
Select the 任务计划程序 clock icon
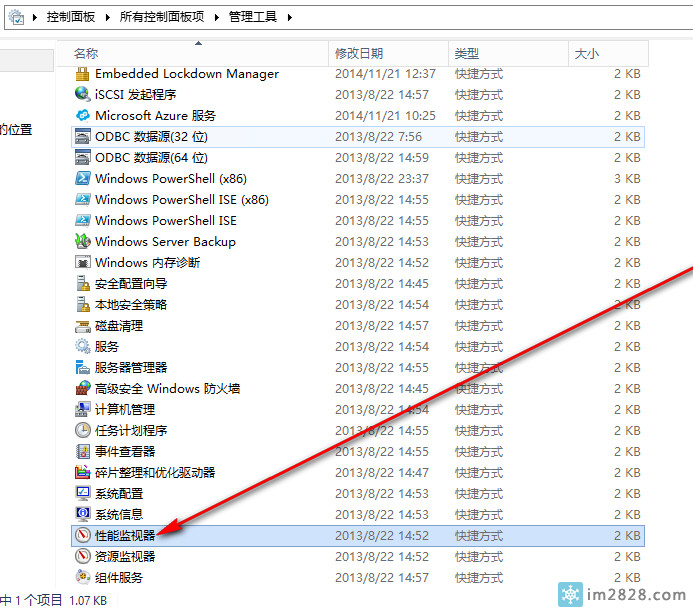click(x=82, y=430)
